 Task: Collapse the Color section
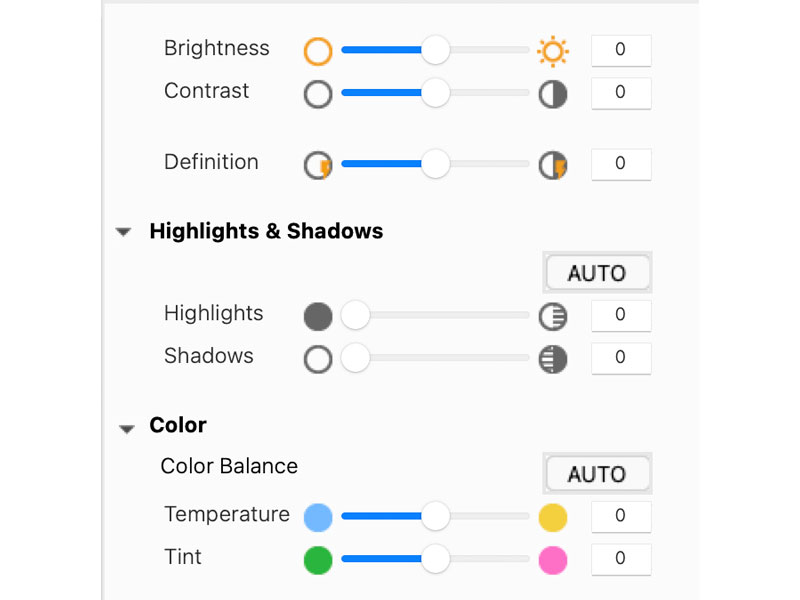[126, 428]
